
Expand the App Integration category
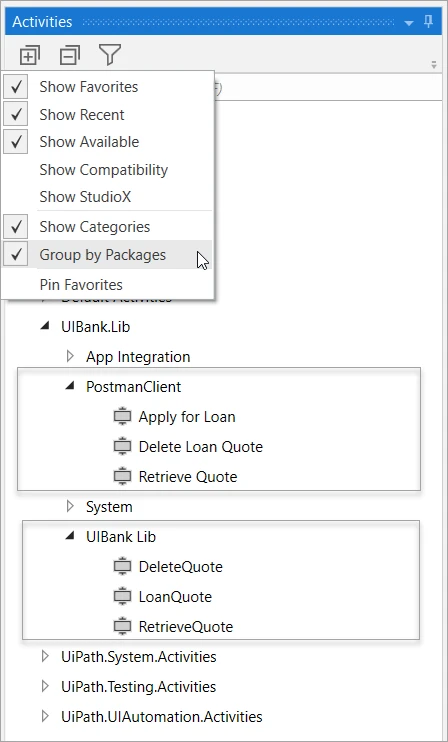pyautogui.click(x=70, y=356)
